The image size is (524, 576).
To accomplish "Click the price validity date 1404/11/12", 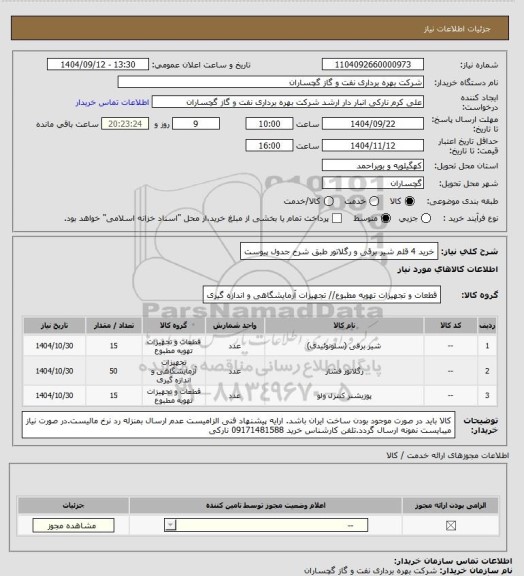I will coord(373,145).
